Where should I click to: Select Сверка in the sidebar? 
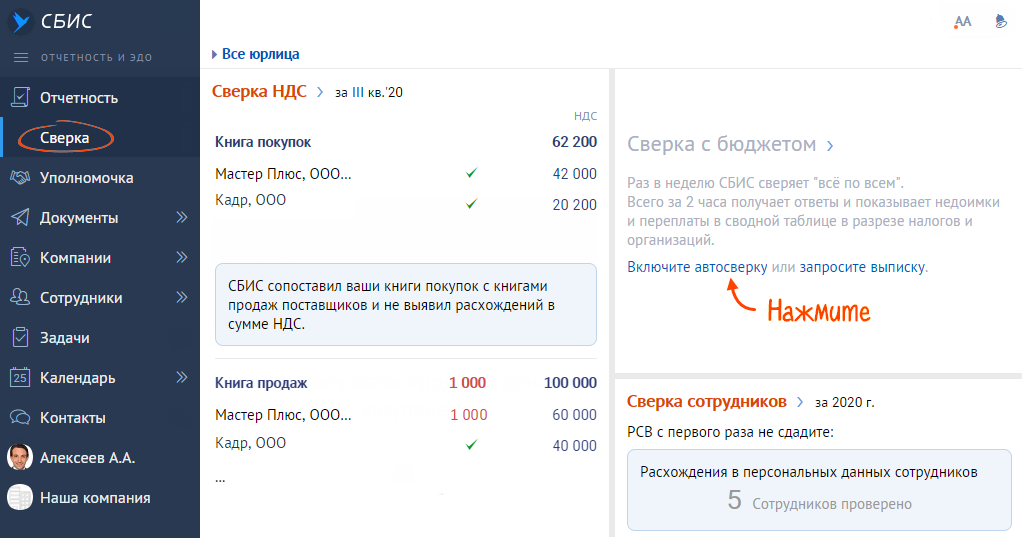pyautogui.click(x=65, y=138)
